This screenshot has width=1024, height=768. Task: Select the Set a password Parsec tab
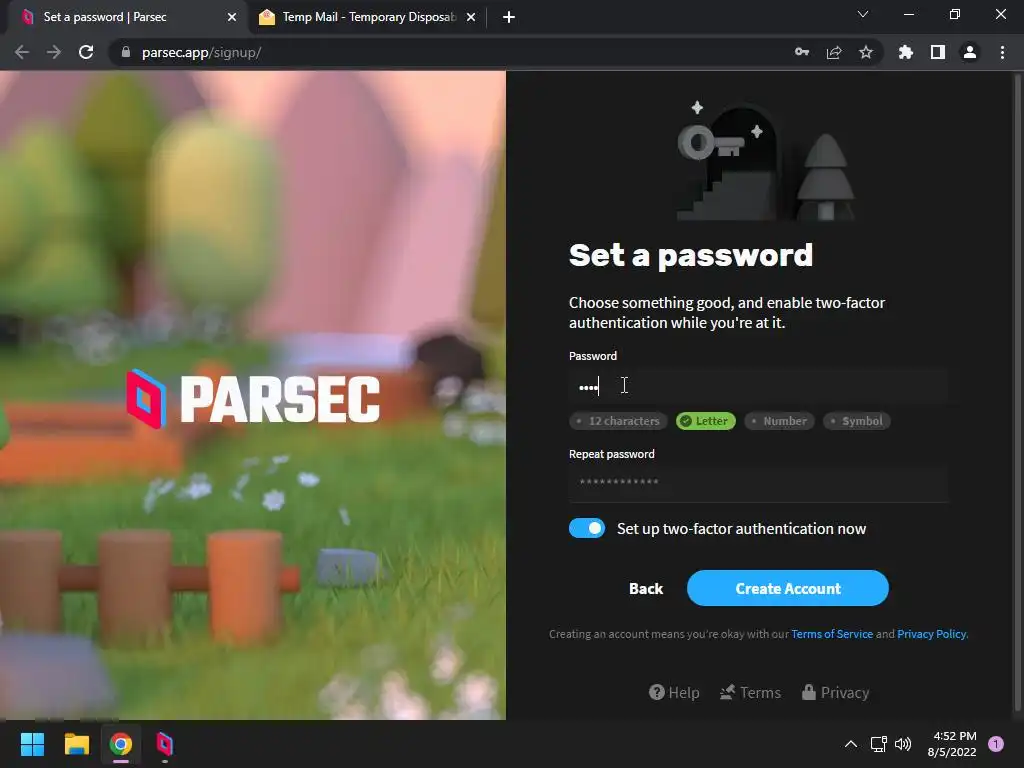tap(127, 17)
